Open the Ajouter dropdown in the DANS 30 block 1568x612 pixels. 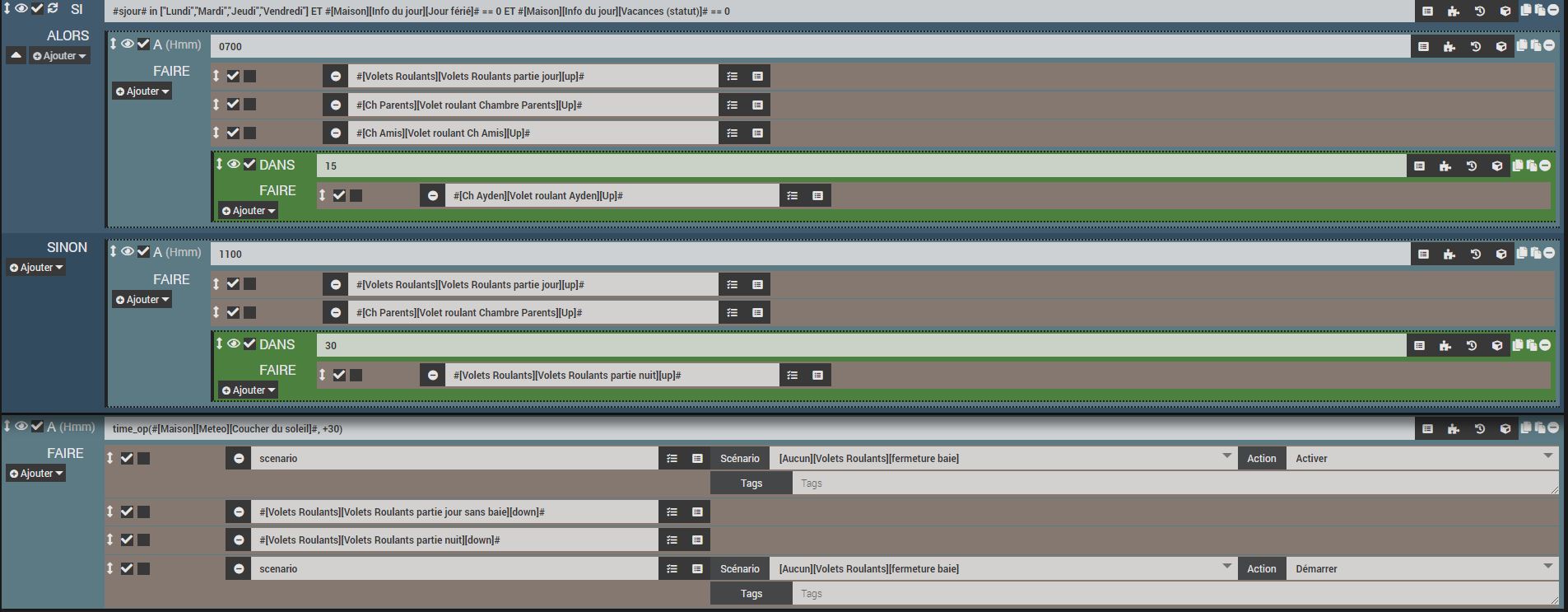point(249,390)
